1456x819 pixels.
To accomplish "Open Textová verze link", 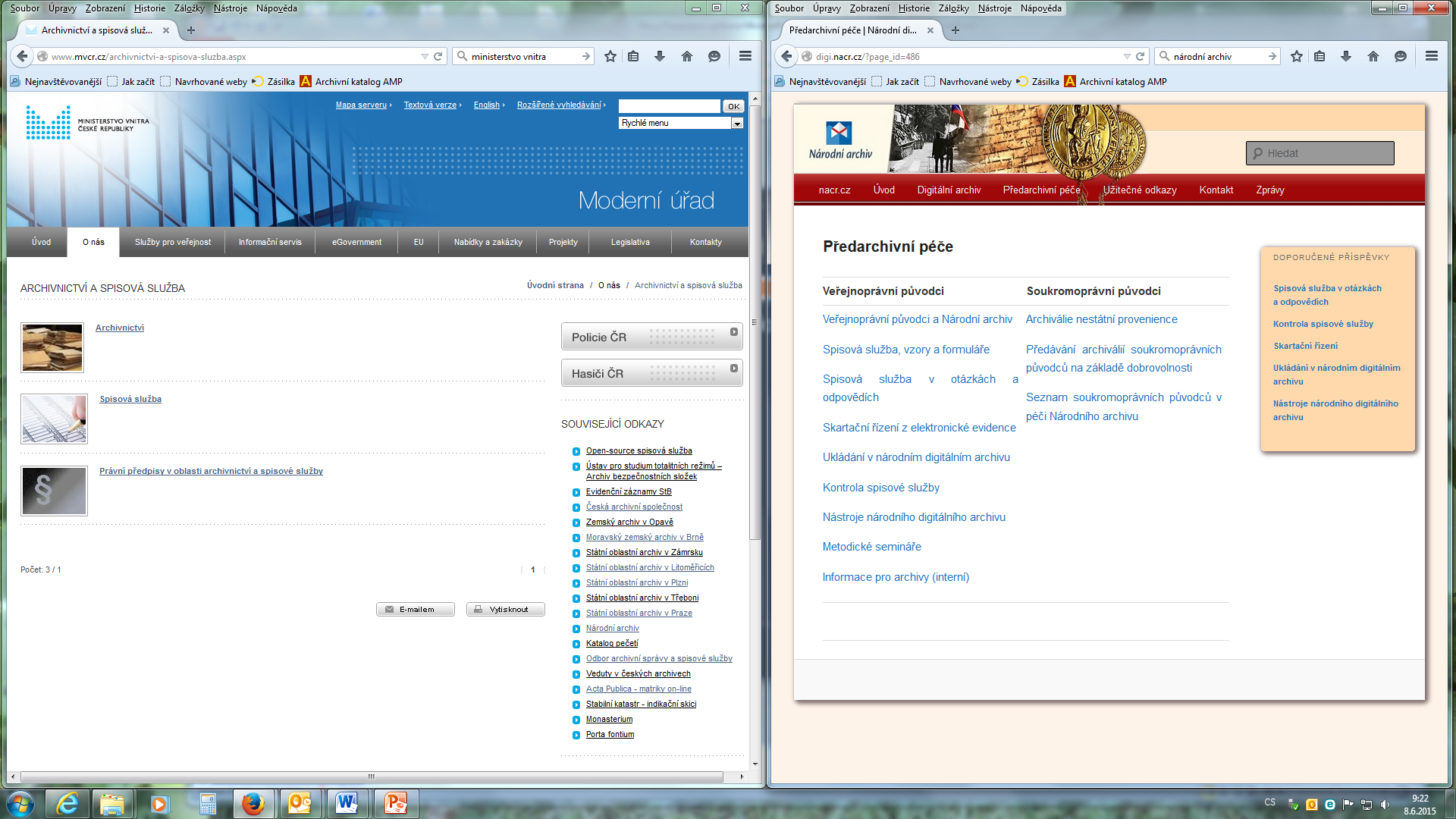I will (x=430, y=105).
